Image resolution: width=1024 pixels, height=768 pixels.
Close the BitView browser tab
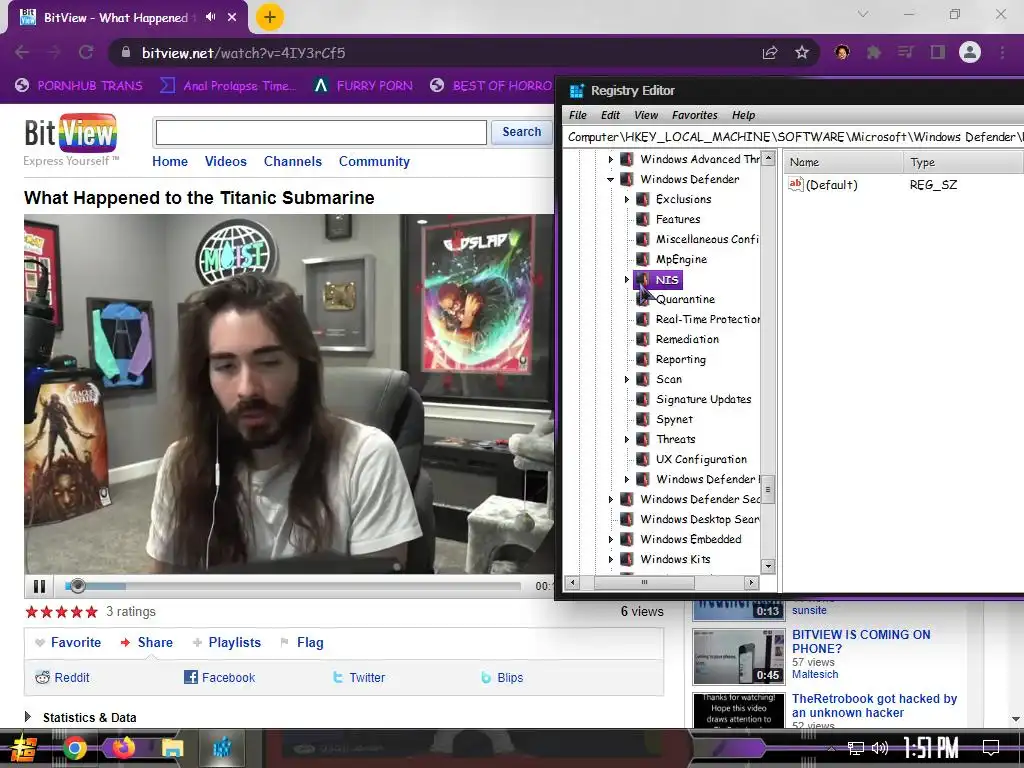point(232,18)
